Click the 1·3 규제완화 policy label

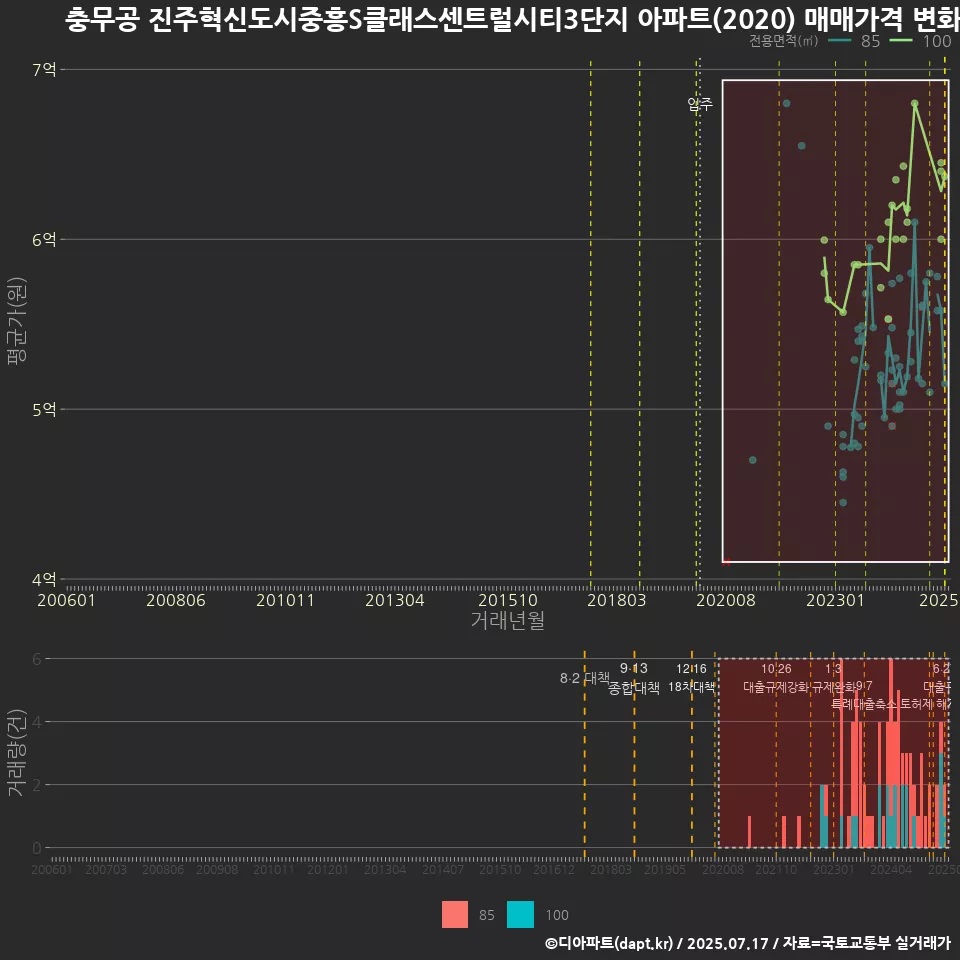[833, 678]
